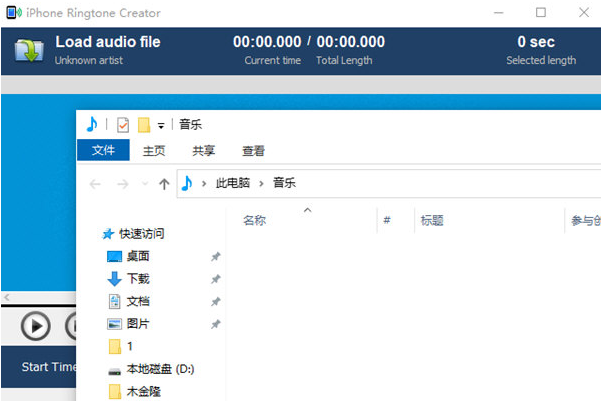This screenshot has width=602, height=401.
Task: Open the 木金隆 folder in navigation pane
Action: point(144,392)
